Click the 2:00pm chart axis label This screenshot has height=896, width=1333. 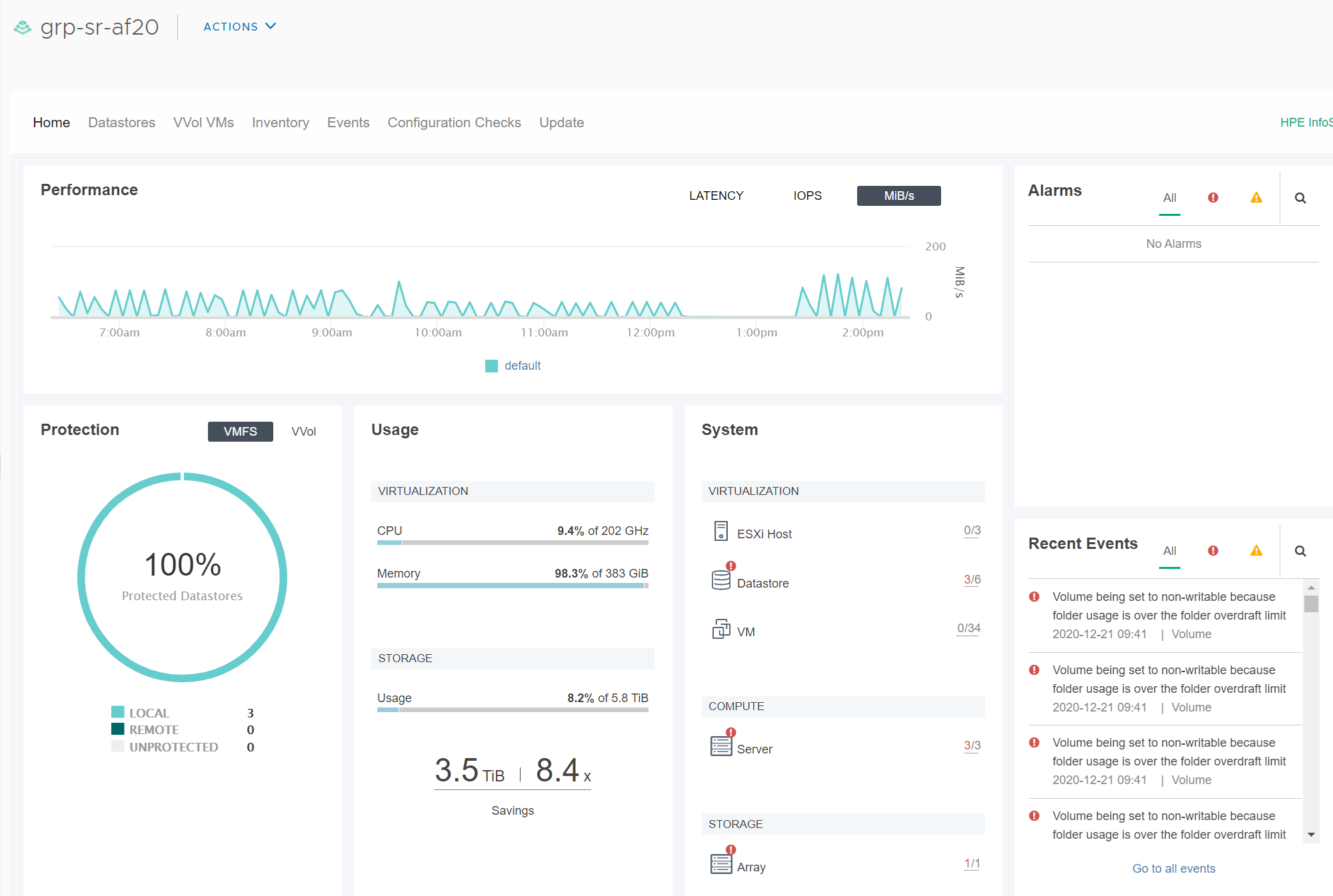pos(863,332)
